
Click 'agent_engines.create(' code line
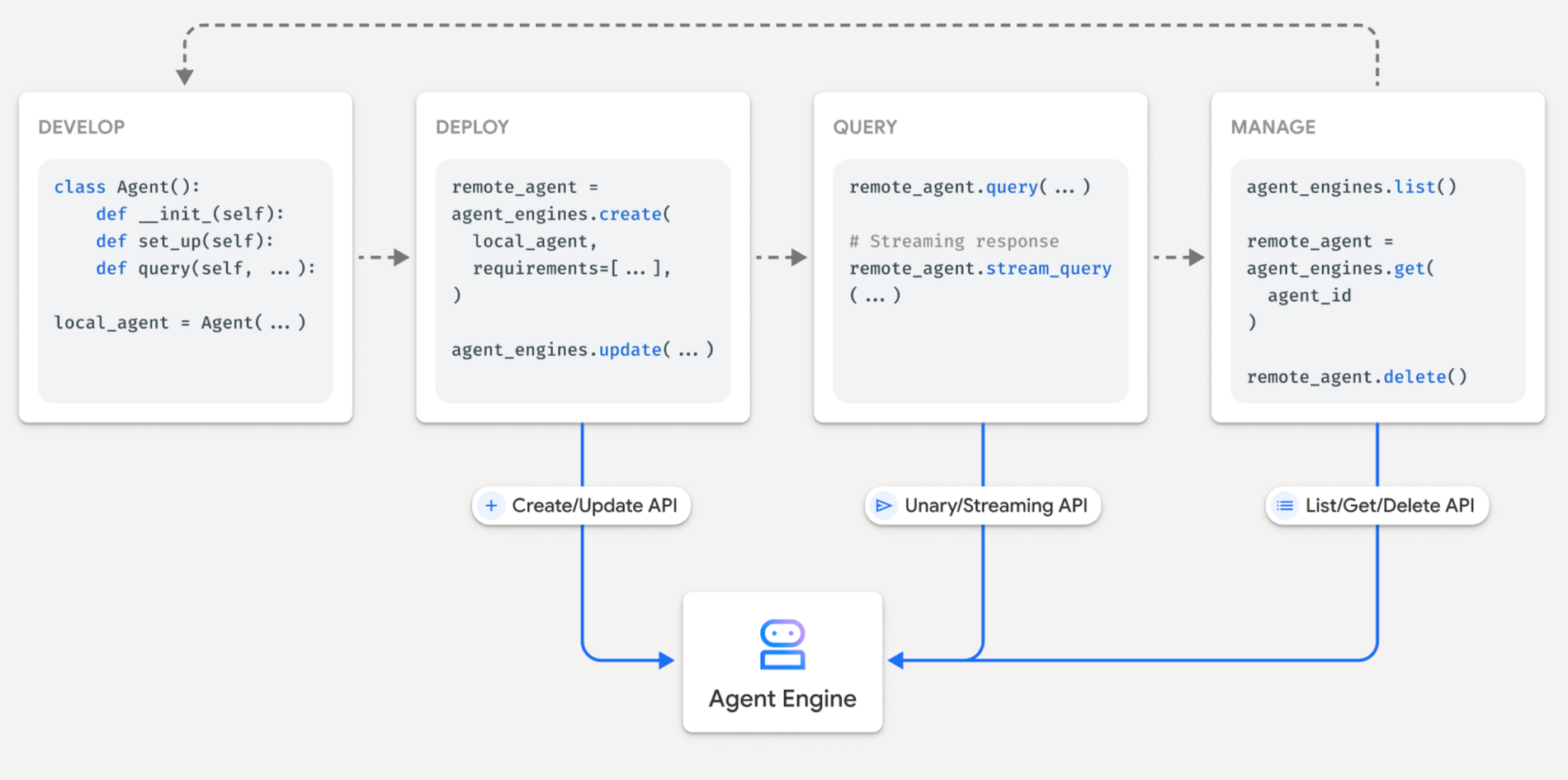(561, 214)
